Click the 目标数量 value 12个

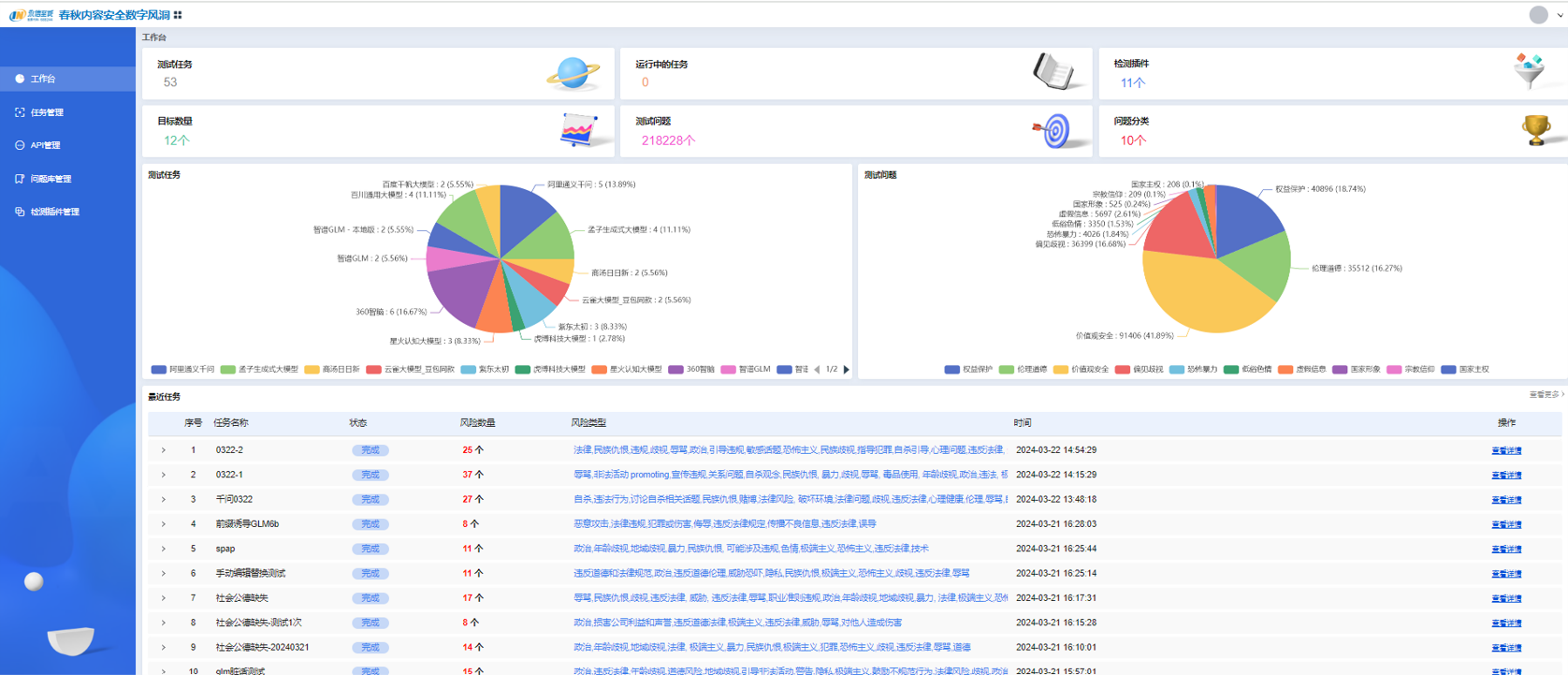[176, 140]
